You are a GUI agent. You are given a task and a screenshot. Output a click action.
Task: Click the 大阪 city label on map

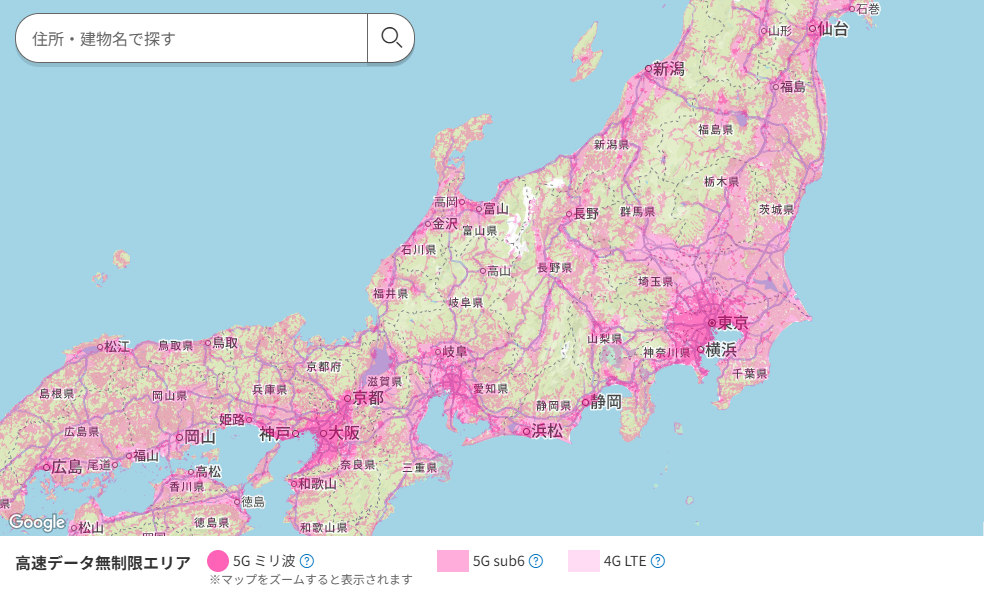[x=344, y=433]
